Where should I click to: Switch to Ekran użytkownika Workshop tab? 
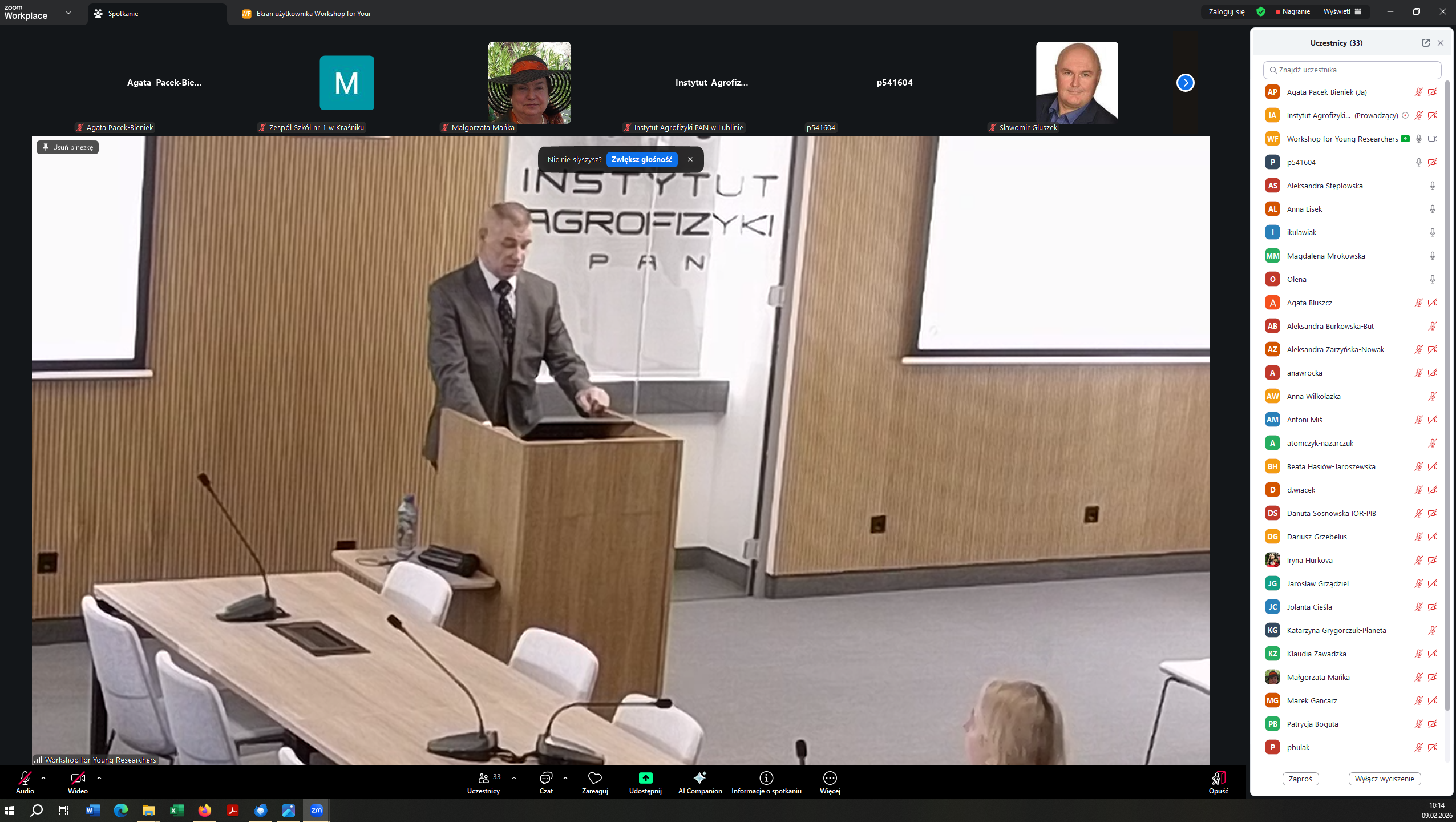pos(308,14)
